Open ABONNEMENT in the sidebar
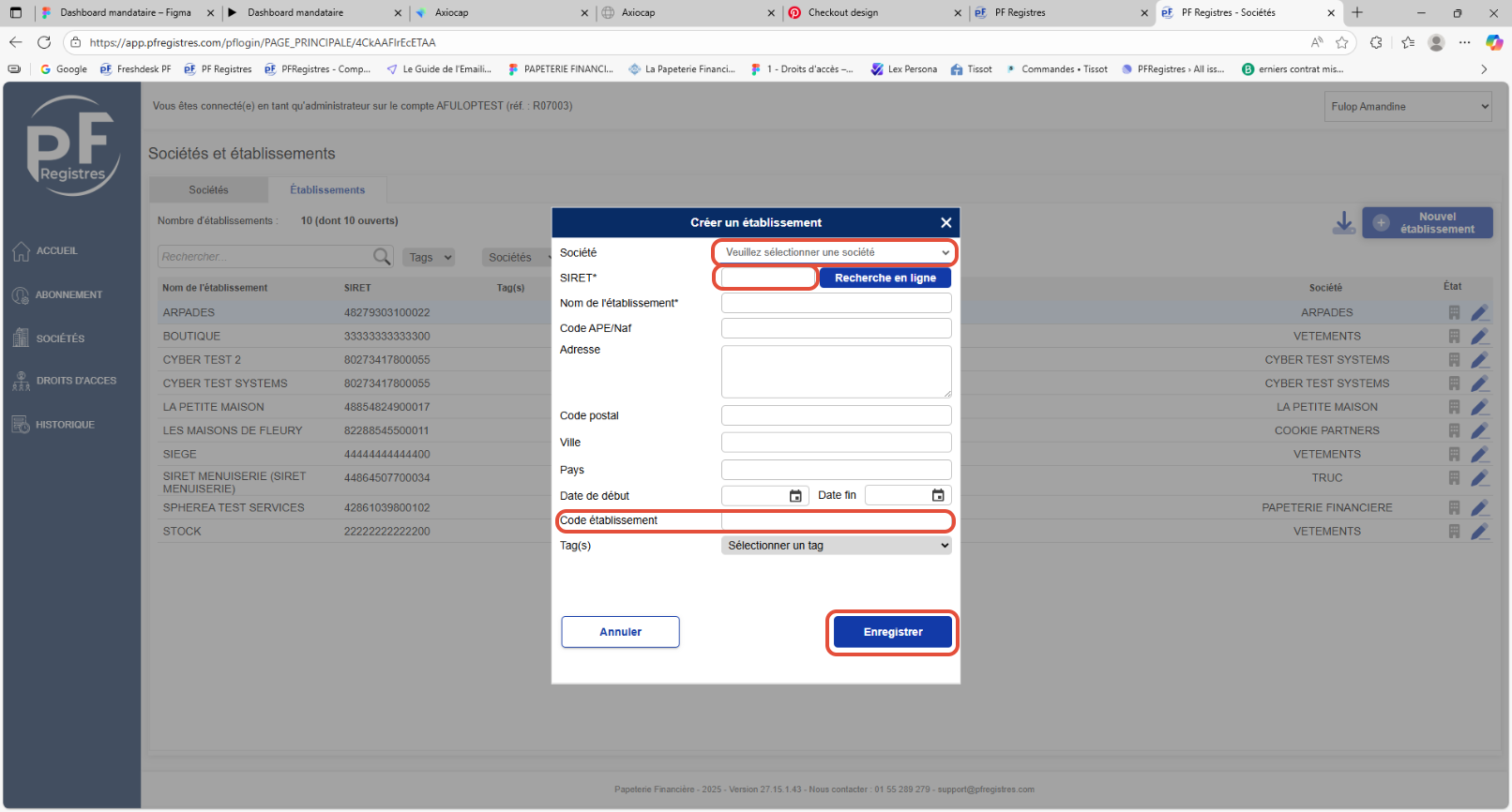Screen dimensions: 1512x812 click(57, 295)
